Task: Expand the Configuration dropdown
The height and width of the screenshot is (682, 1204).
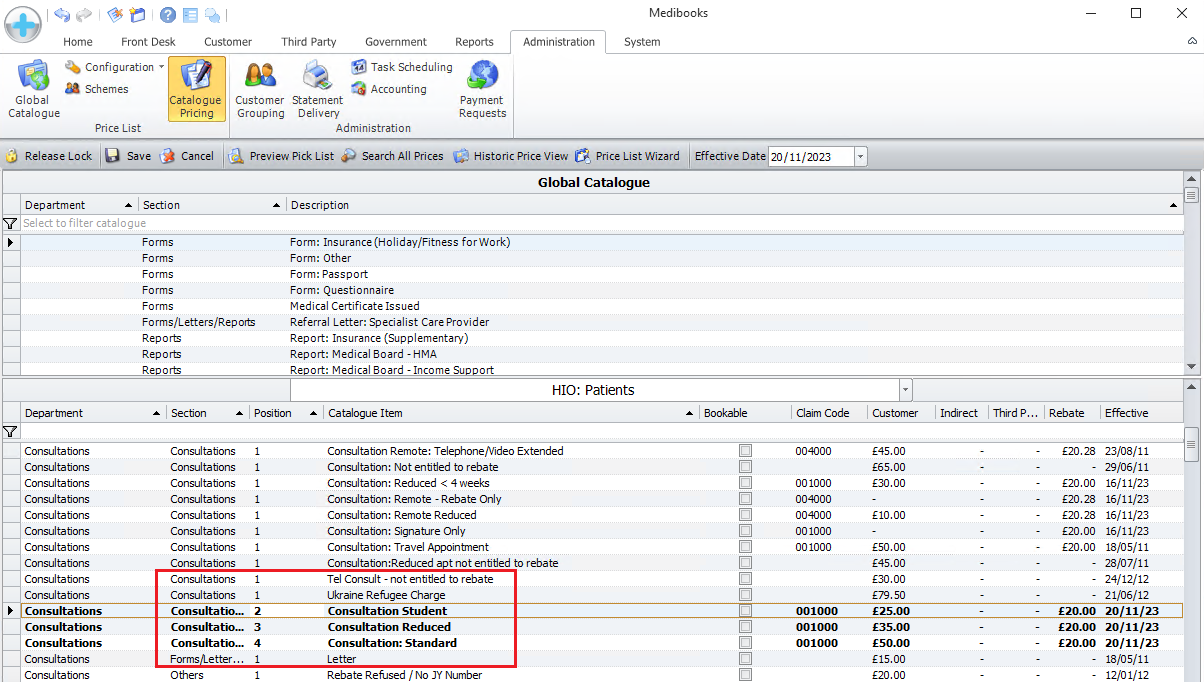Action: (x=162, y=67)
